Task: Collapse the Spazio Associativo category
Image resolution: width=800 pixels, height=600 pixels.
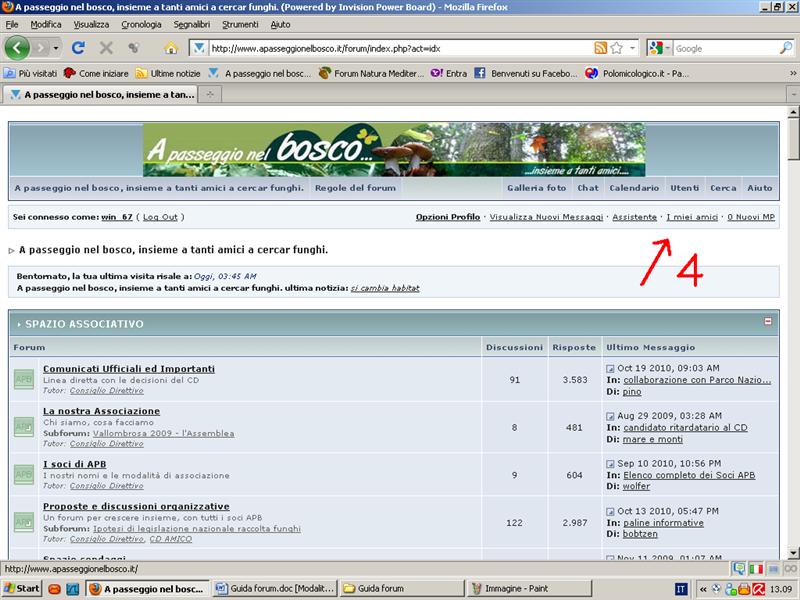Action: [x=768, y=321]
